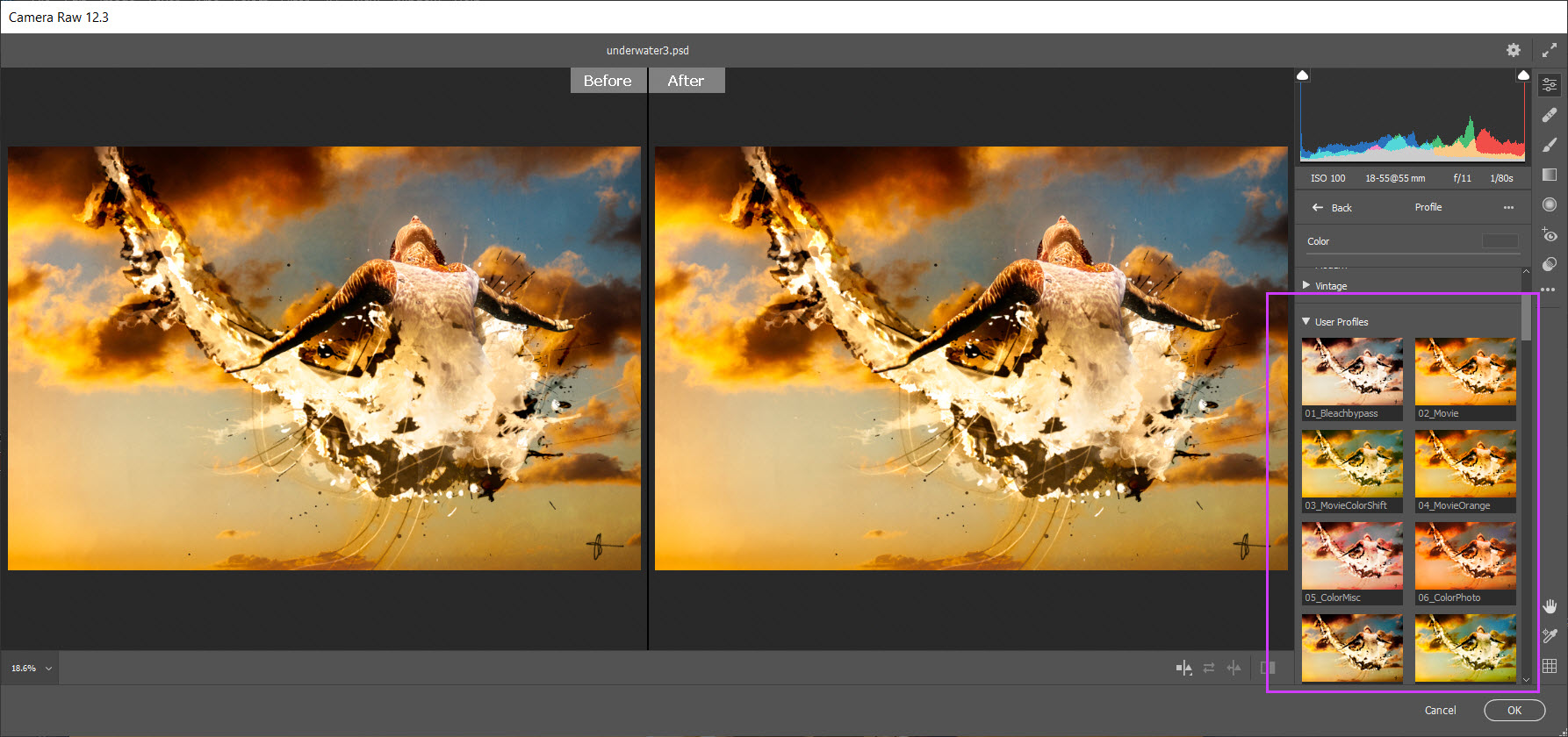Open Camera Raw preferences gear
This screenshot has height=737, width=1568.
tap(1514, 50)
